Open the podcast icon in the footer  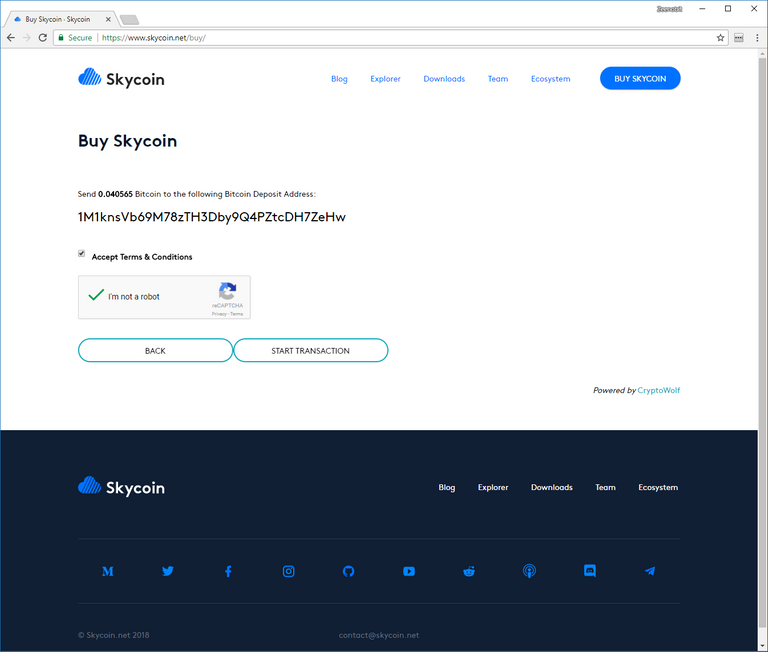(529, 571)
